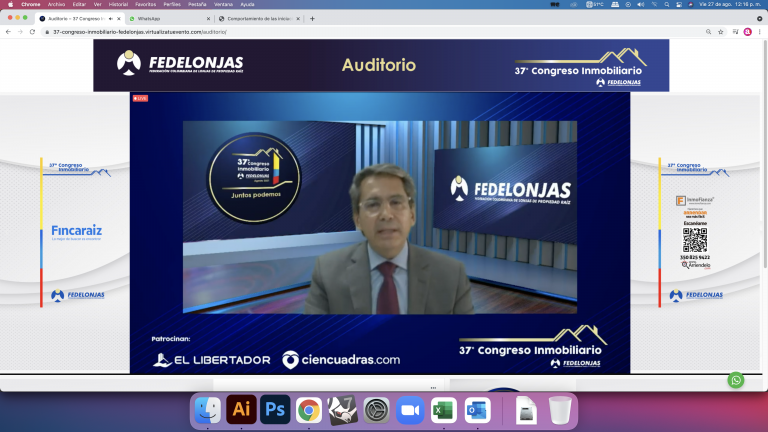Viewport: 768px width, 432px height.
Task: Click the 37° Congreso Inmobiliario header logo
Action: [x=580, y=67]
